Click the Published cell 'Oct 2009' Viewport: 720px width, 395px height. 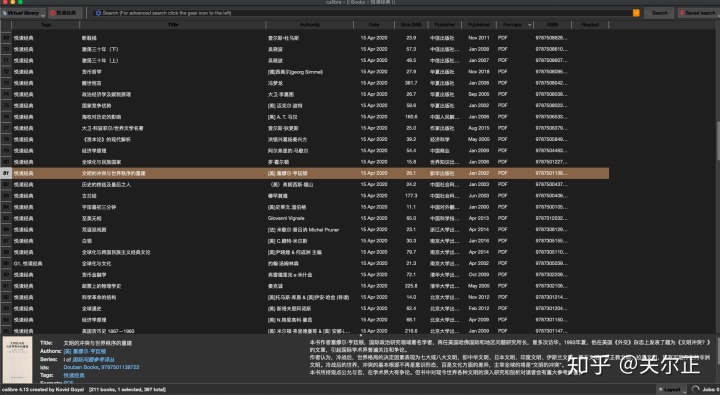[x=478, y=275]
